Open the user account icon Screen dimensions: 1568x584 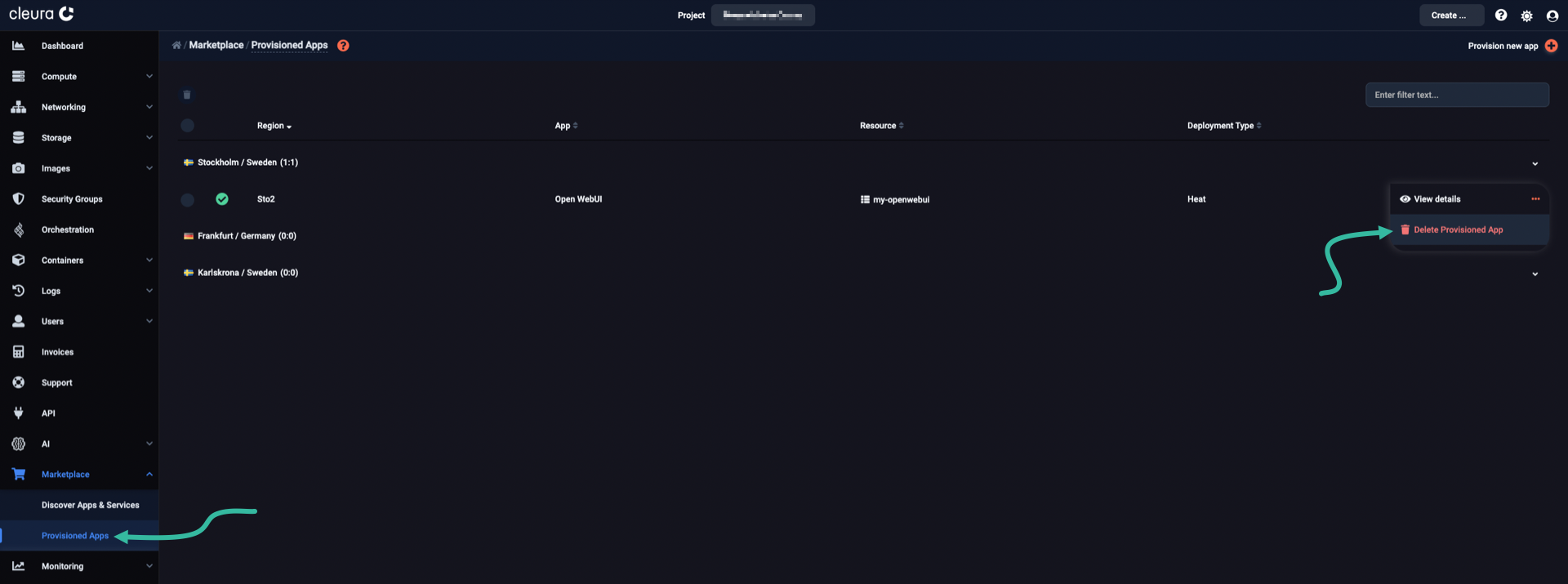1552,16
